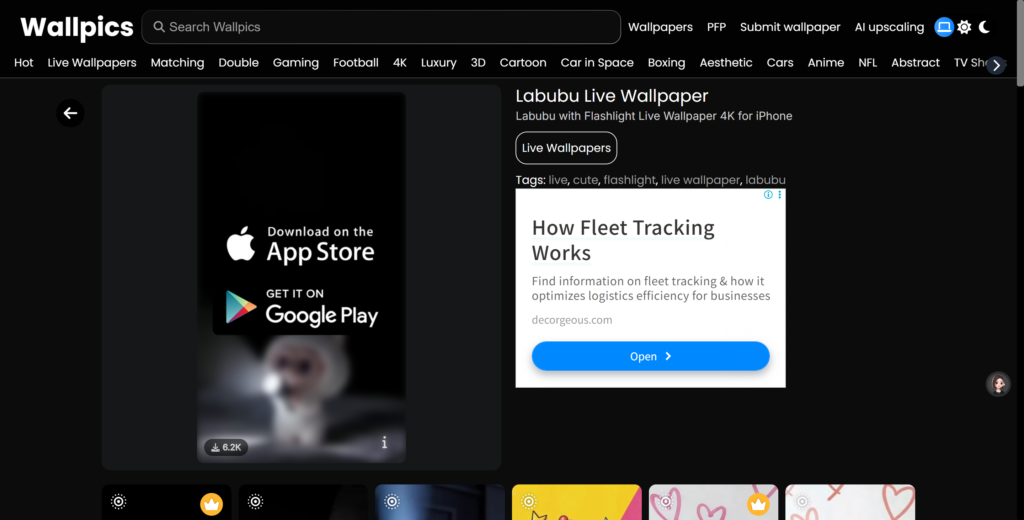Click gold crown badge on hearts thumbnail
This screenshot has width=1024, height=520.
[x=758, y=504]
